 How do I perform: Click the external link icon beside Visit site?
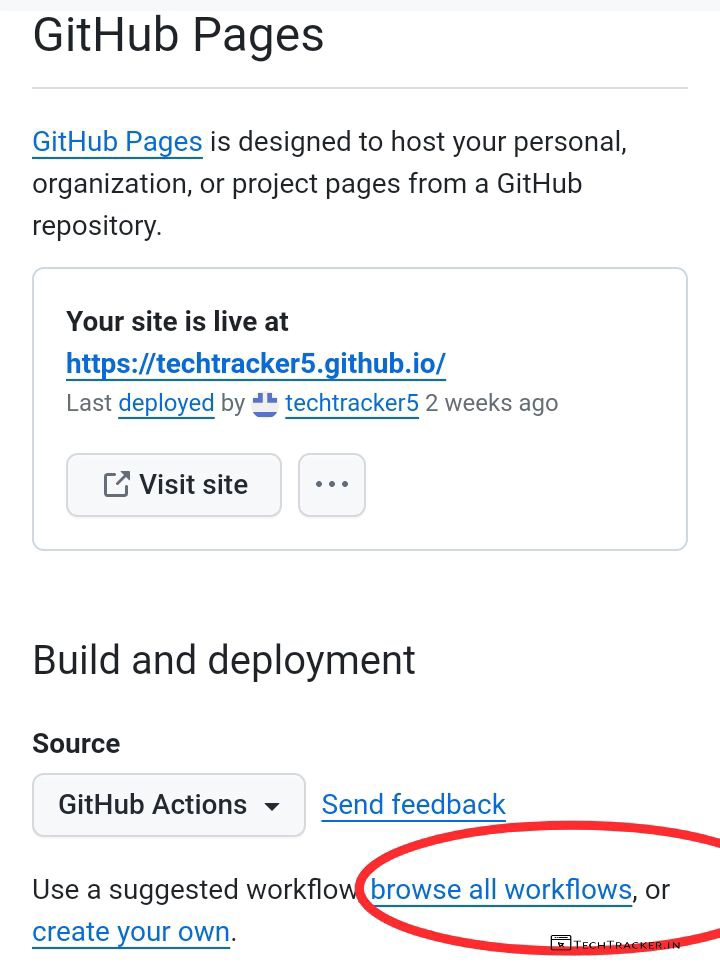tap(117, 485)
